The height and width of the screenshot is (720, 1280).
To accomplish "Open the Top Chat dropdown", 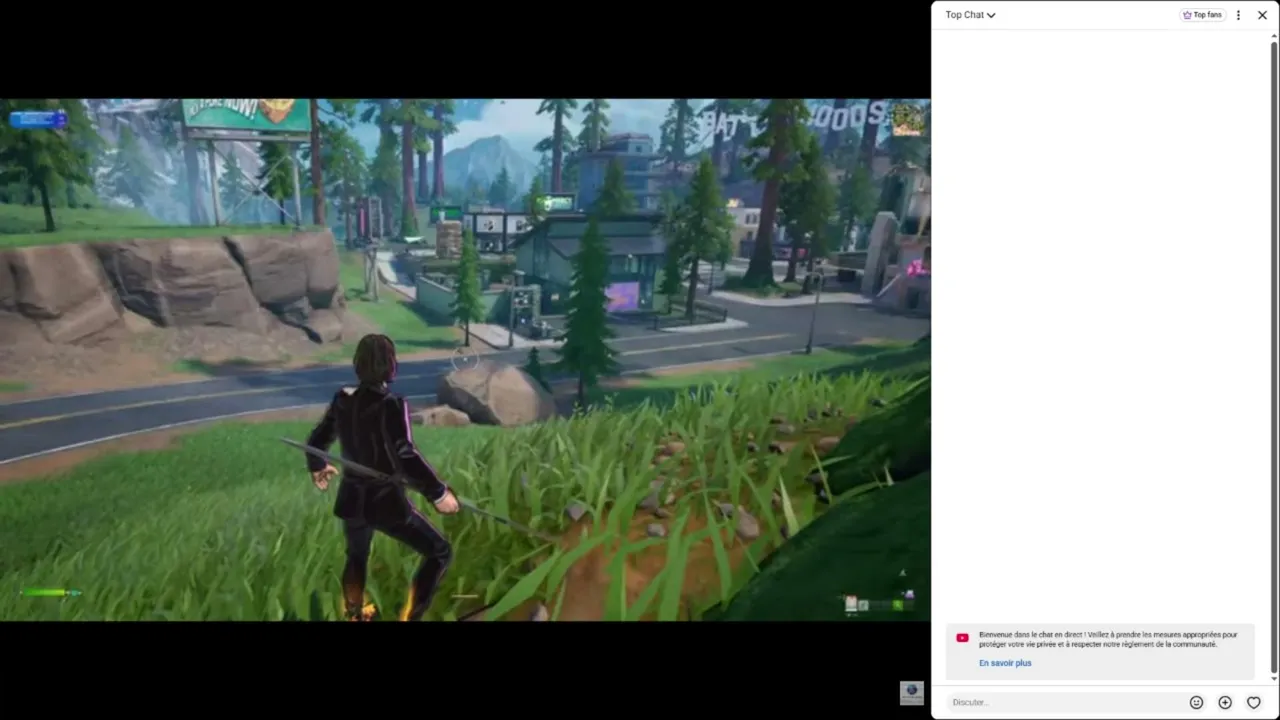I will 970,15.
